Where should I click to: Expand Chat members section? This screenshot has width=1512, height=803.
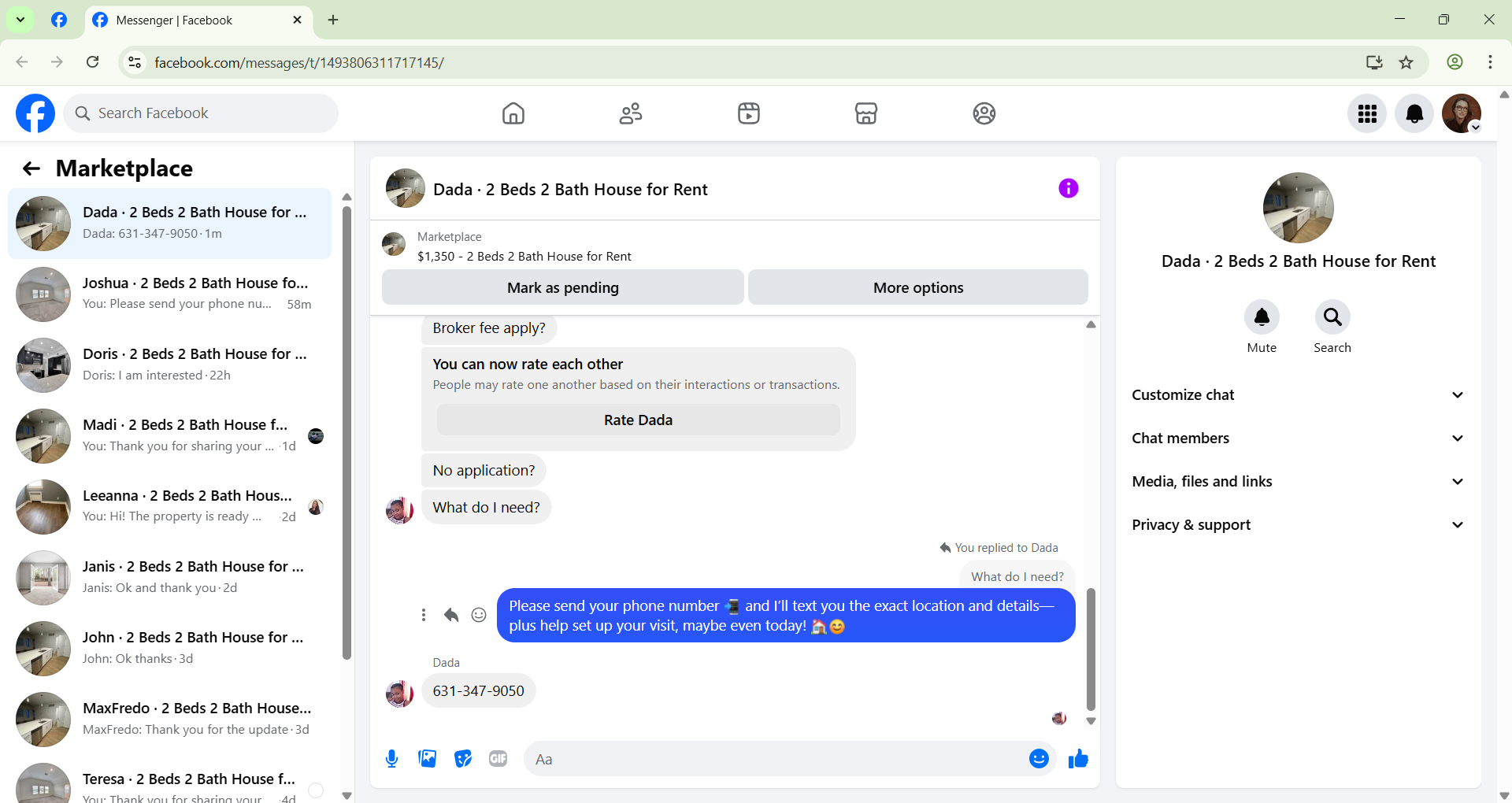[1298, 439]
